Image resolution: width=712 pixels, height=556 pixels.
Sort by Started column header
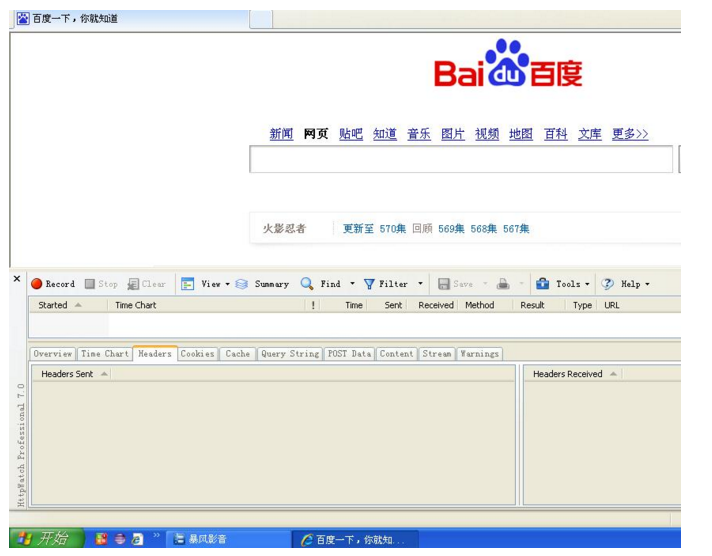[68, 305]
